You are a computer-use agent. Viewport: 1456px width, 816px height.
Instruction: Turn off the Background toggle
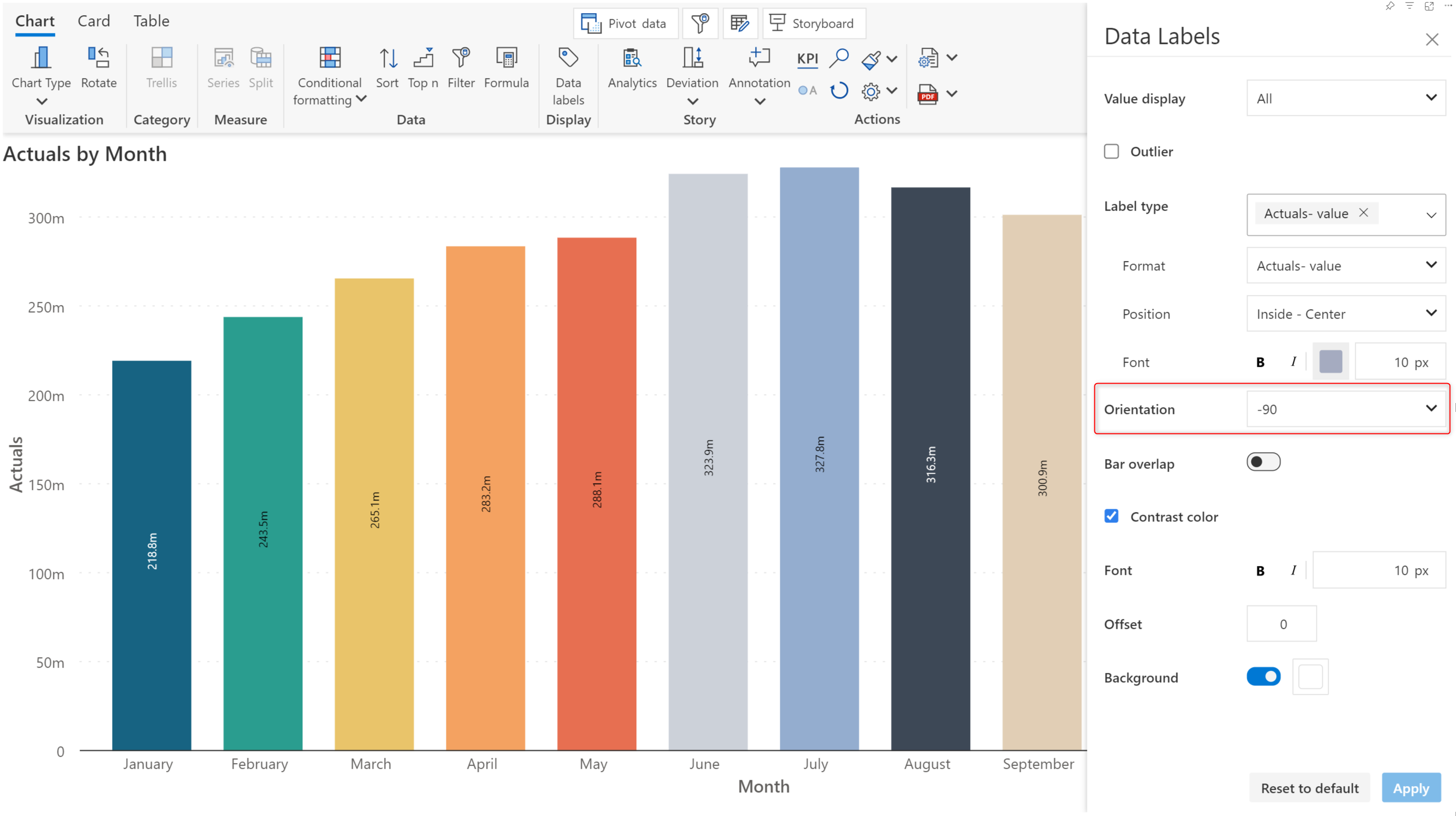pyautogui.click(x=1263, y=677)
